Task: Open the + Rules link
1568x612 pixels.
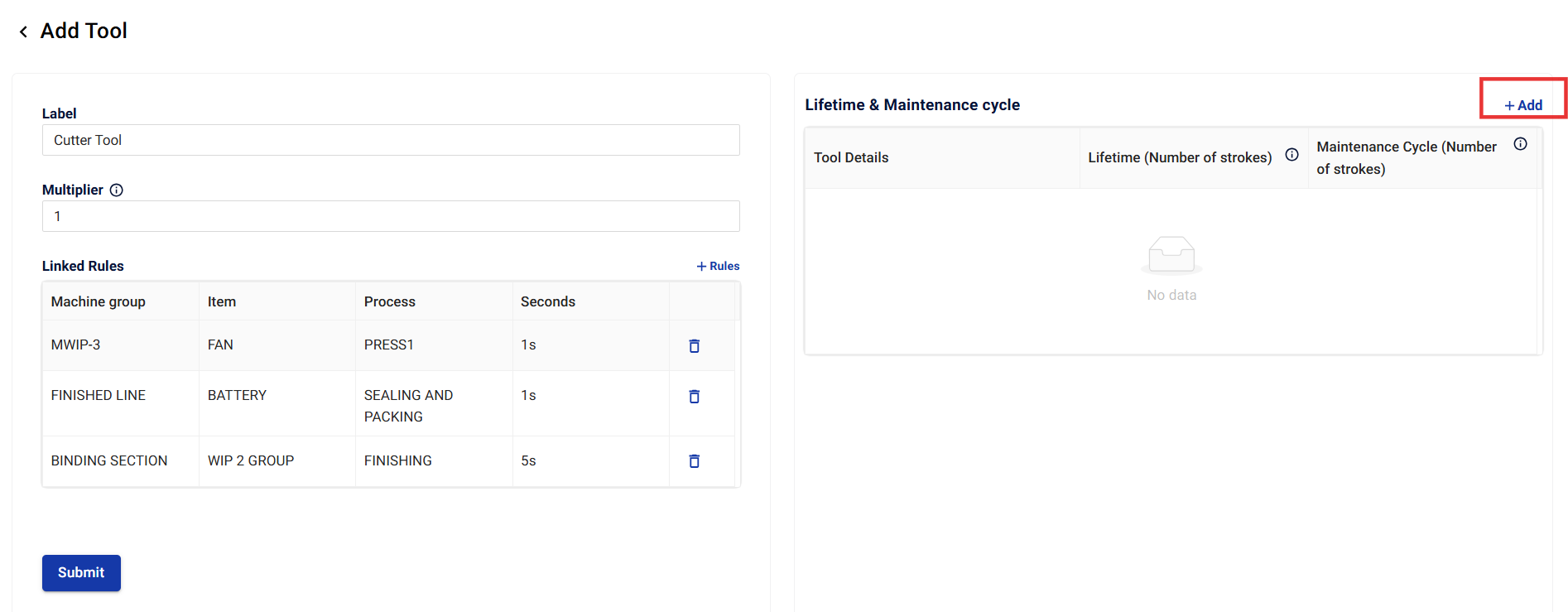Action: point(718,266)
